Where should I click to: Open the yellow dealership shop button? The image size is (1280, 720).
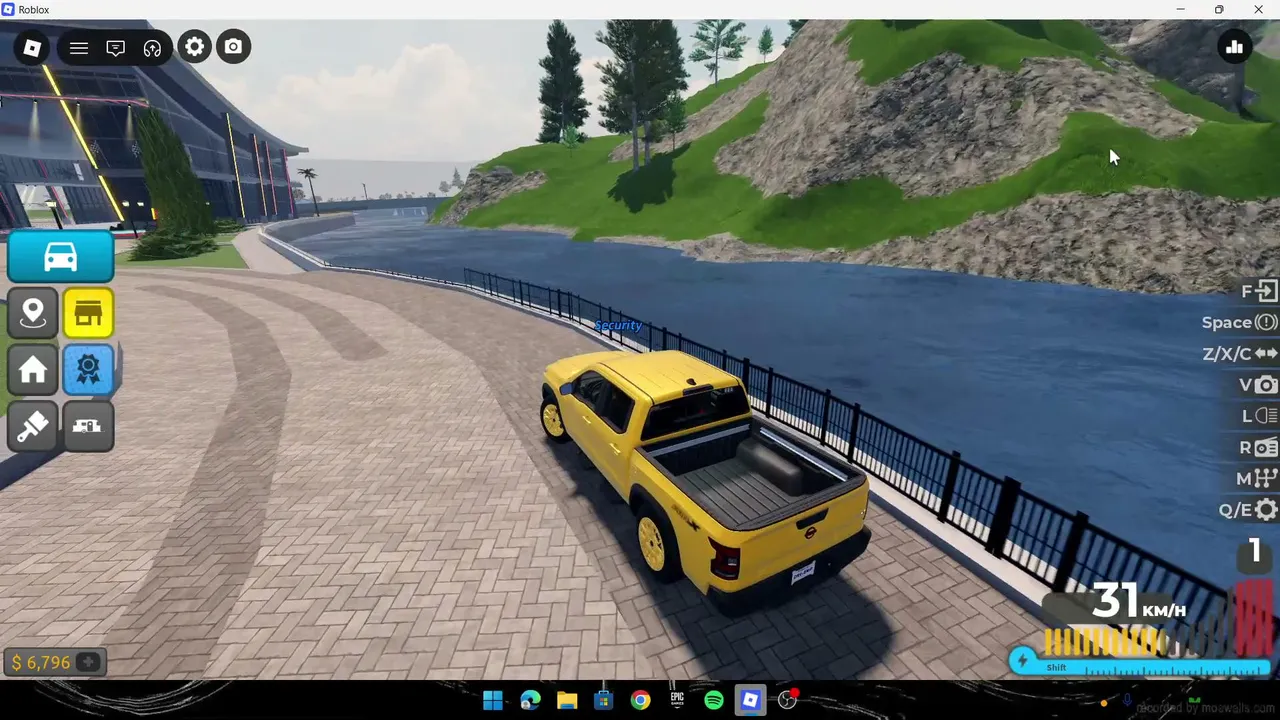pos(88,313)
